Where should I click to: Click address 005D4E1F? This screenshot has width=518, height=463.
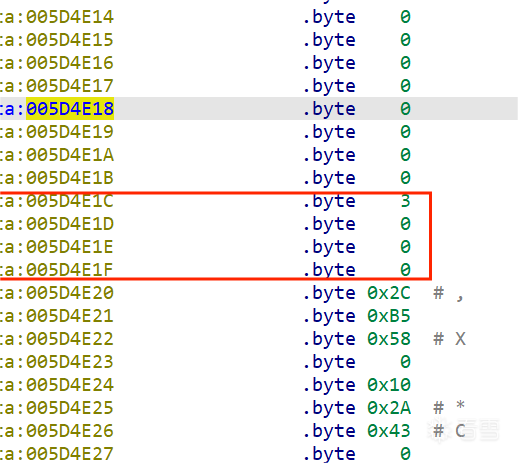[x=70, y=270]
